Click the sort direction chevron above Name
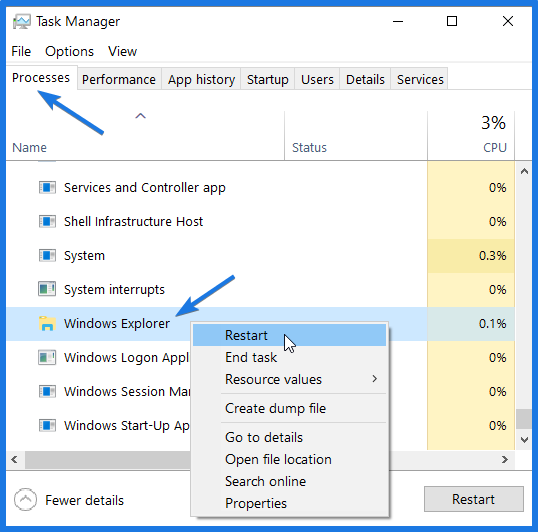This screenshot has width=538, height=532. coord(140,116)
